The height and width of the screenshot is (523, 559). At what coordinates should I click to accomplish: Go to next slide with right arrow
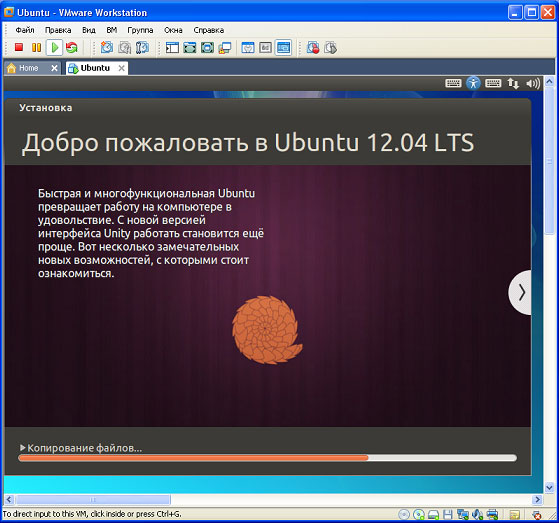520,292
